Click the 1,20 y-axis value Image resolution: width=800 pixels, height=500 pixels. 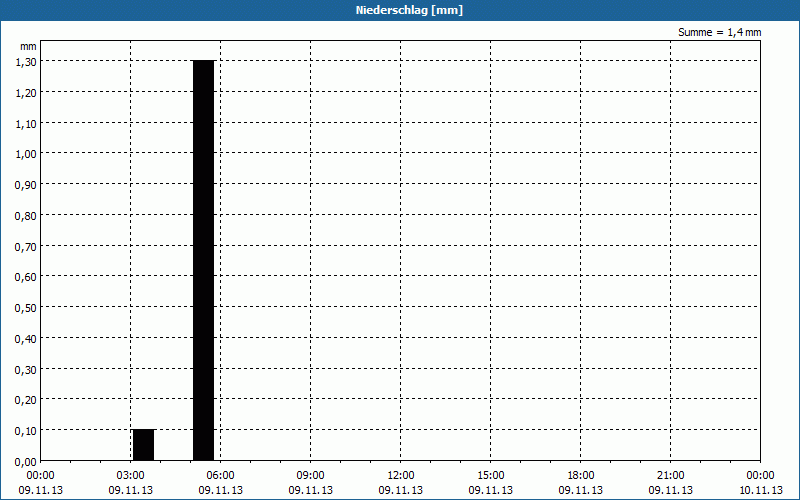point(26,93)
